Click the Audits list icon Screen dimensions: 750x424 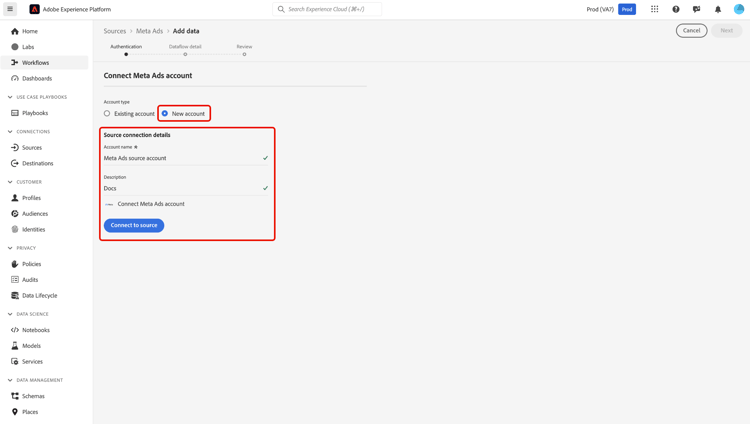(x=15, y=279)
